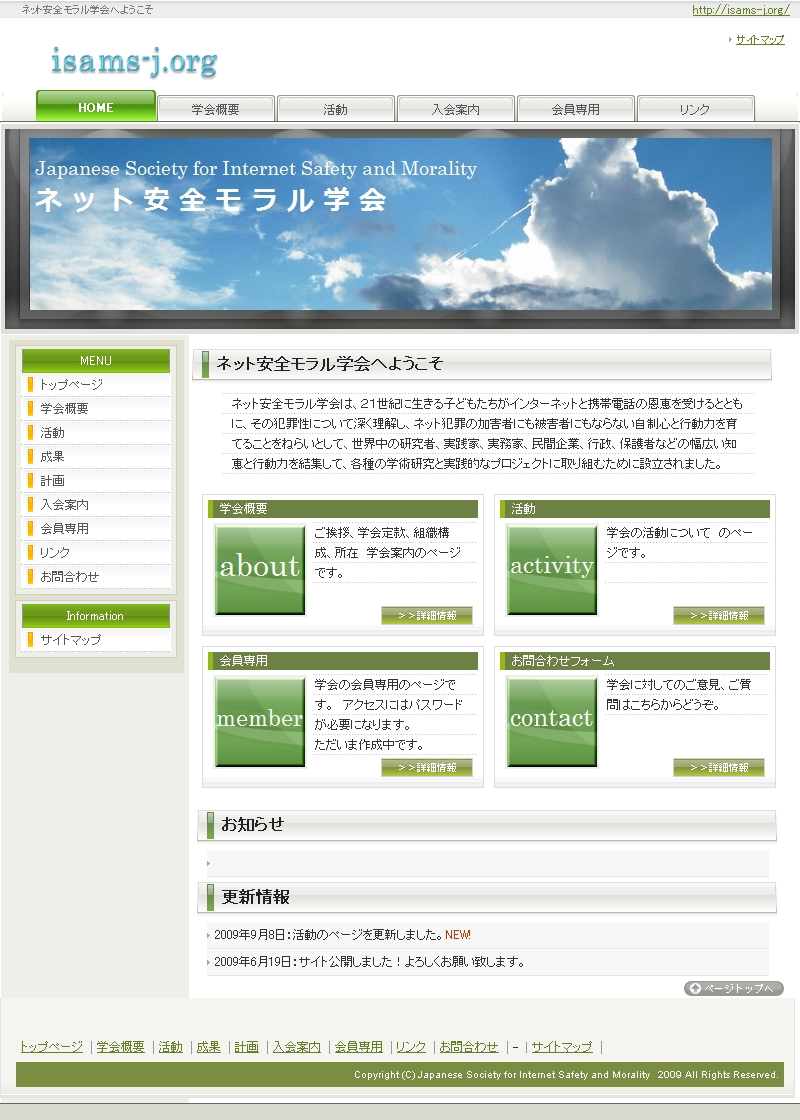Click the red NEW! label
This screenshot has height=1120, width=800.
pos(458,935)
